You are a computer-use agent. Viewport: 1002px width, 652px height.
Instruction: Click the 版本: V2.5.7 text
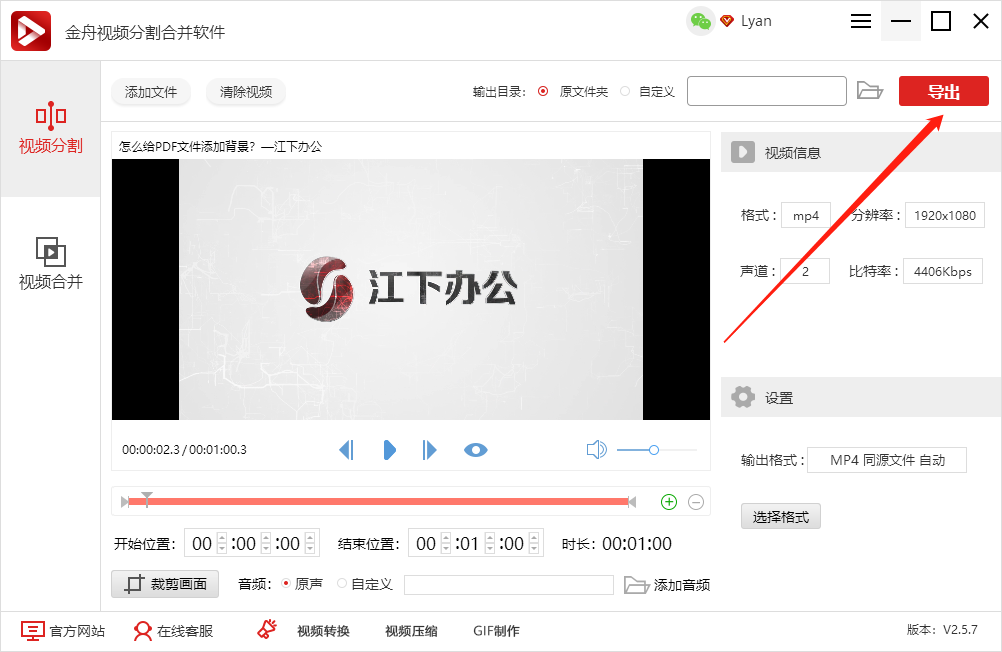click(x=942, y=630)
